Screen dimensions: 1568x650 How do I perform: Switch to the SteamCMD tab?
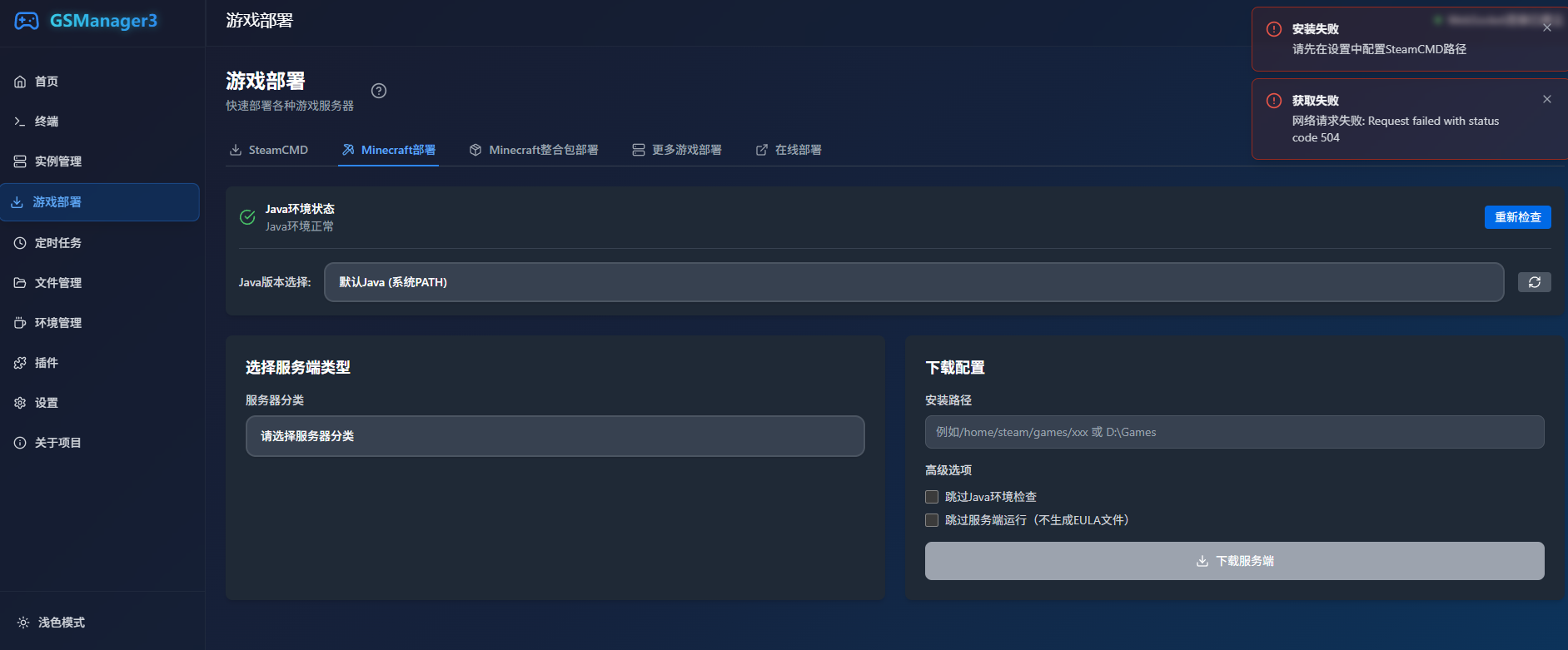point(269,150)
